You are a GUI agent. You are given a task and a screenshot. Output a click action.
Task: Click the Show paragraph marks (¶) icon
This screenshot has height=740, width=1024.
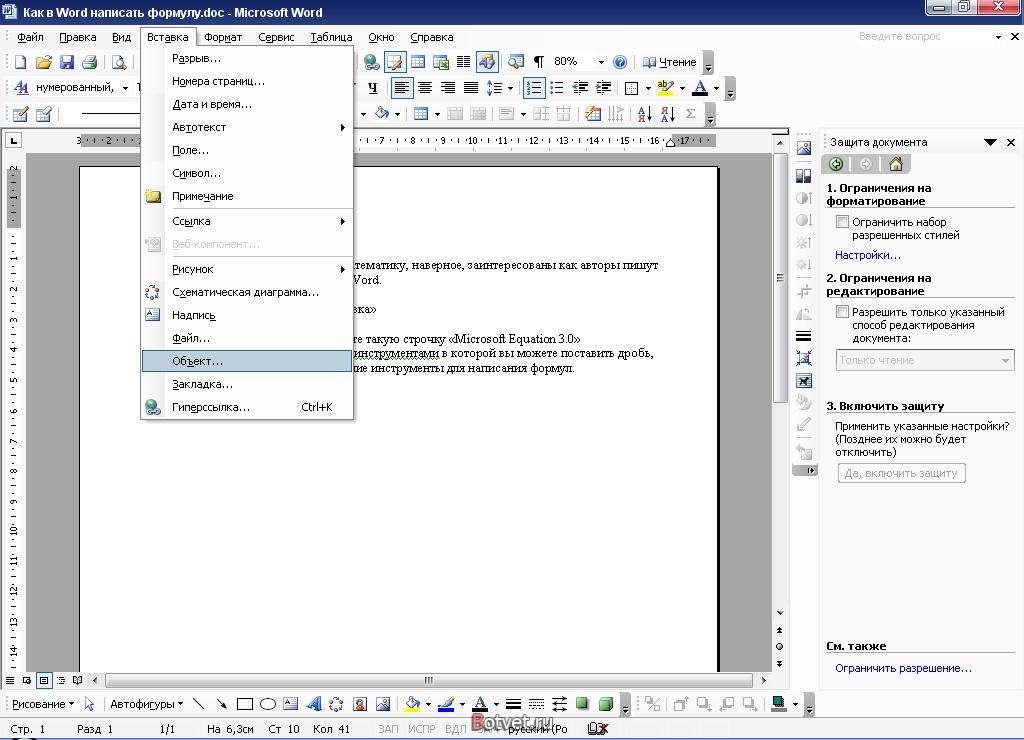(x=539, y=62)
